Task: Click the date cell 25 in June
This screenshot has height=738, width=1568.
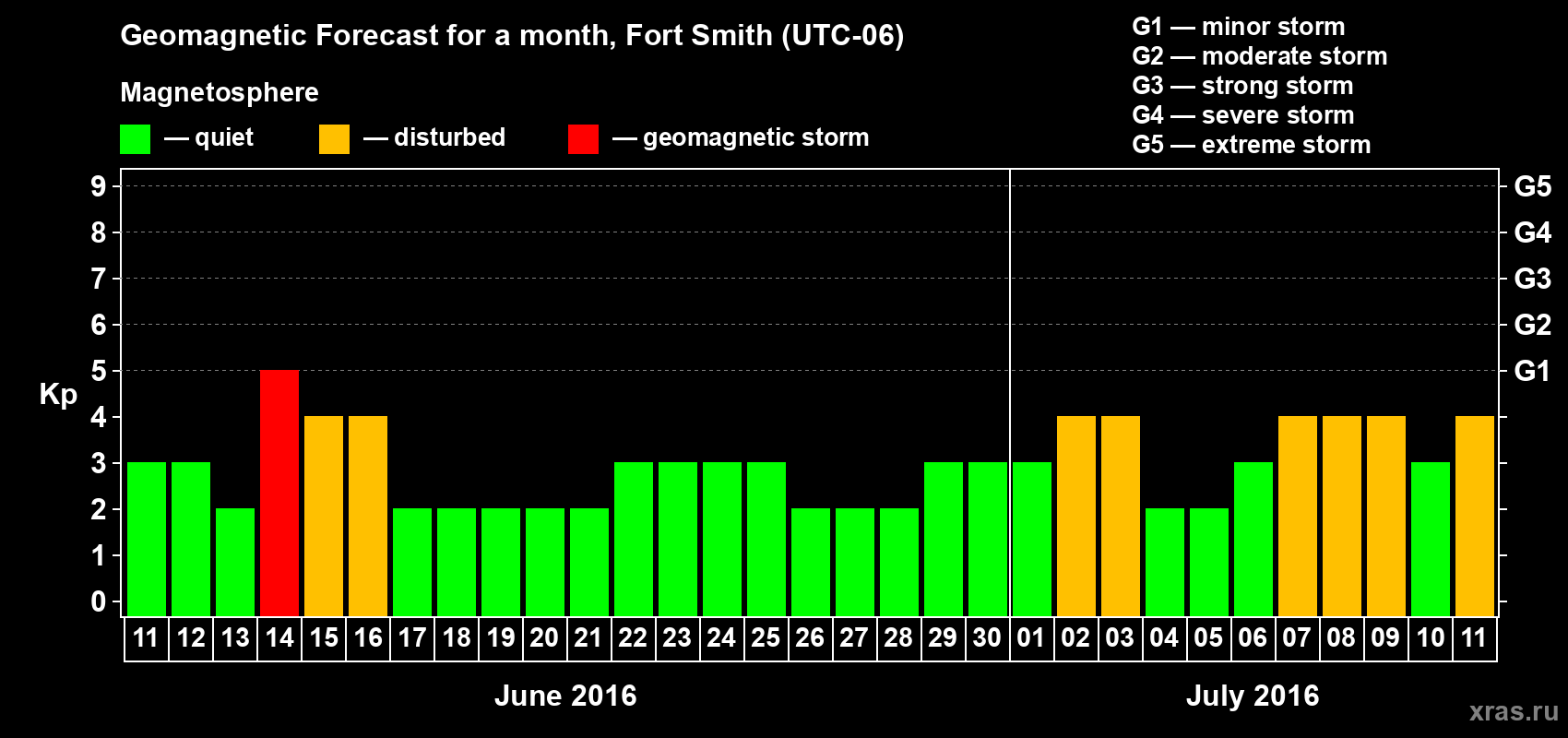Action: coord(766,638)
